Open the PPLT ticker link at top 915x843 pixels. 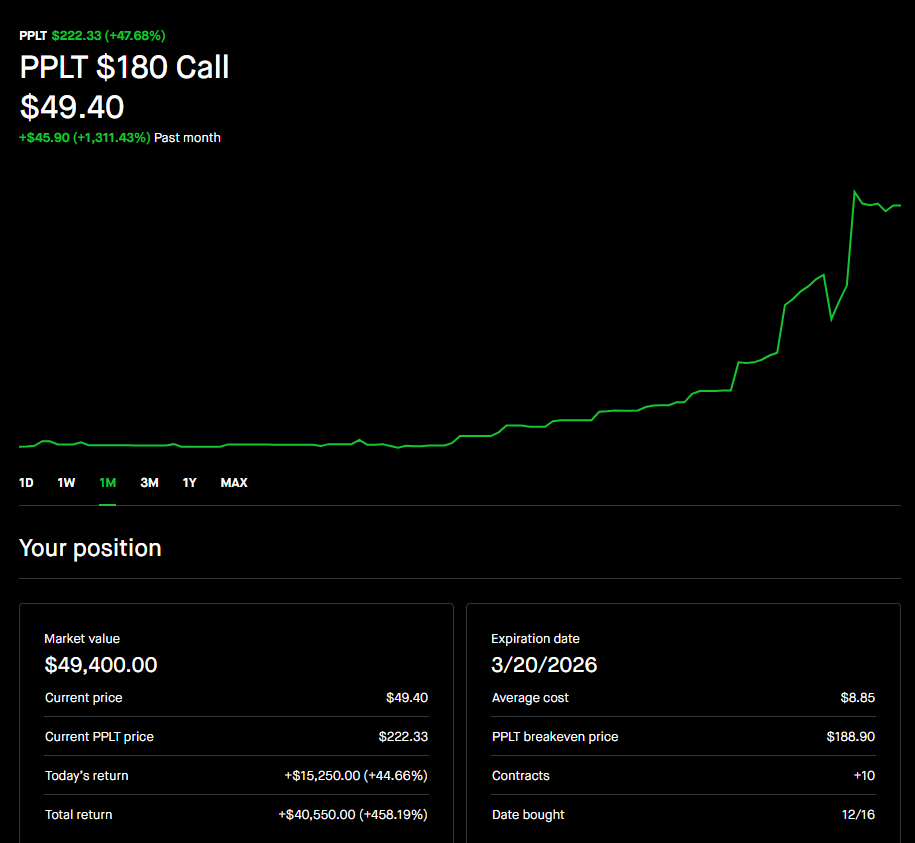(x=33, y=36)
